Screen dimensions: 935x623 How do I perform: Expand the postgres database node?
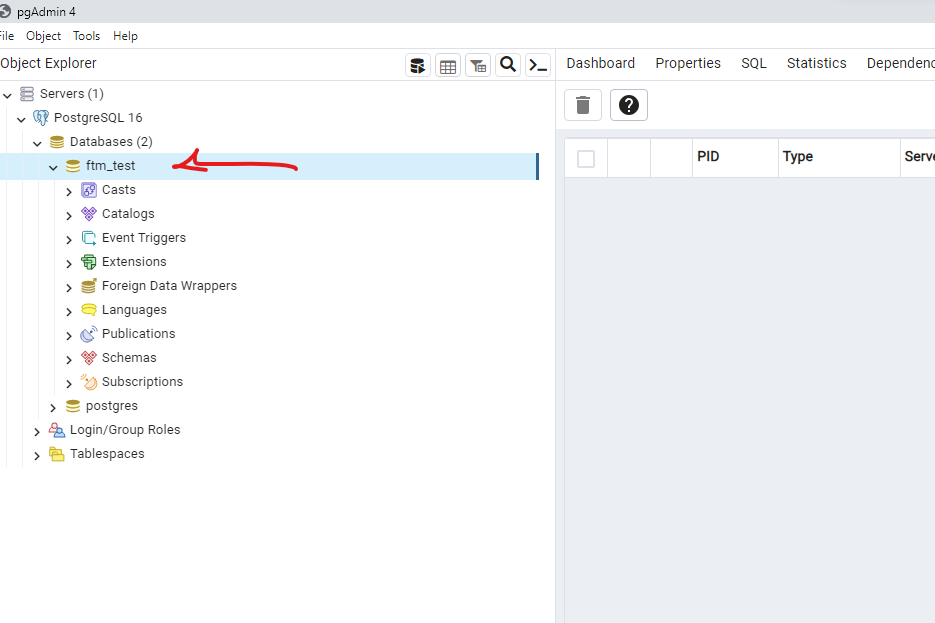pyautogui.click(x=54, y=407)
